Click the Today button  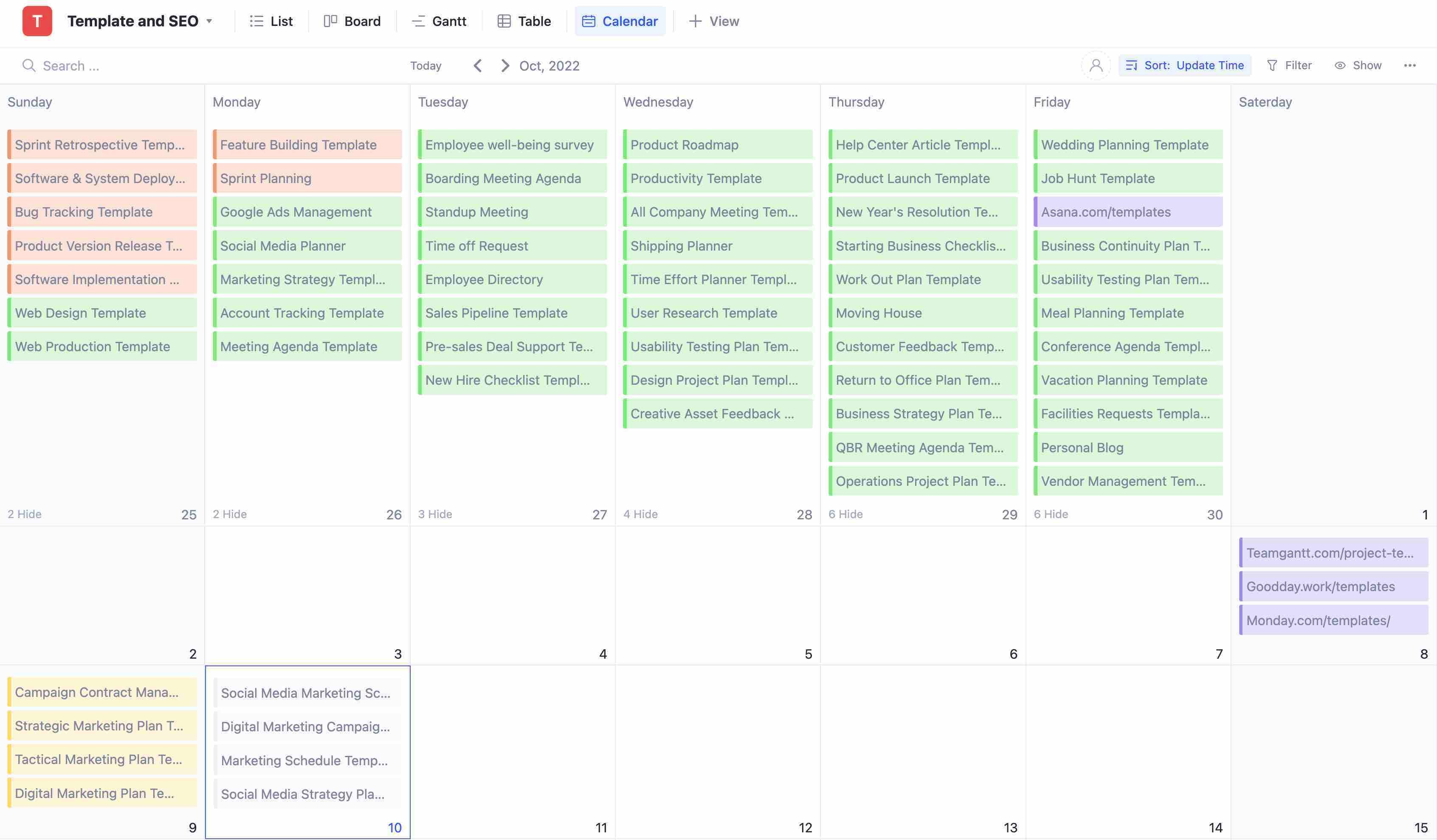tap(425, 65)
